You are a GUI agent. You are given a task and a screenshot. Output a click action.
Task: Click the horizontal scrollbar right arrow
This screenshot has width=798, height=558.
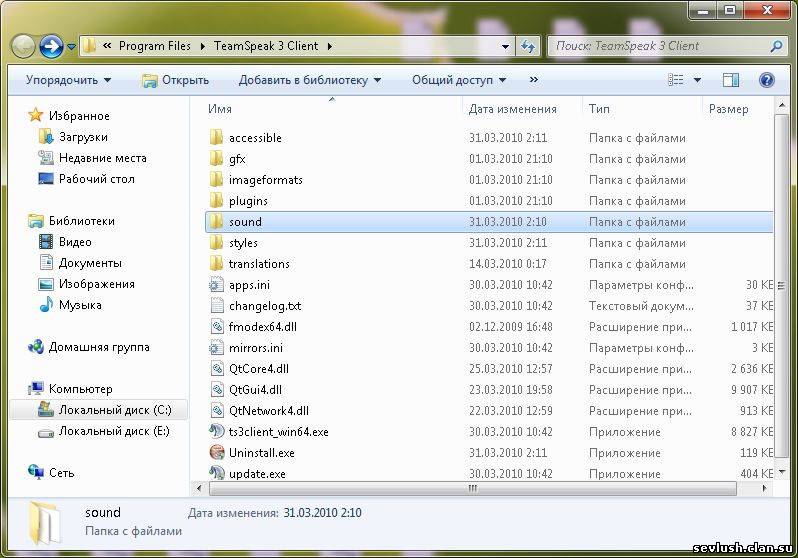pos(764,488)
